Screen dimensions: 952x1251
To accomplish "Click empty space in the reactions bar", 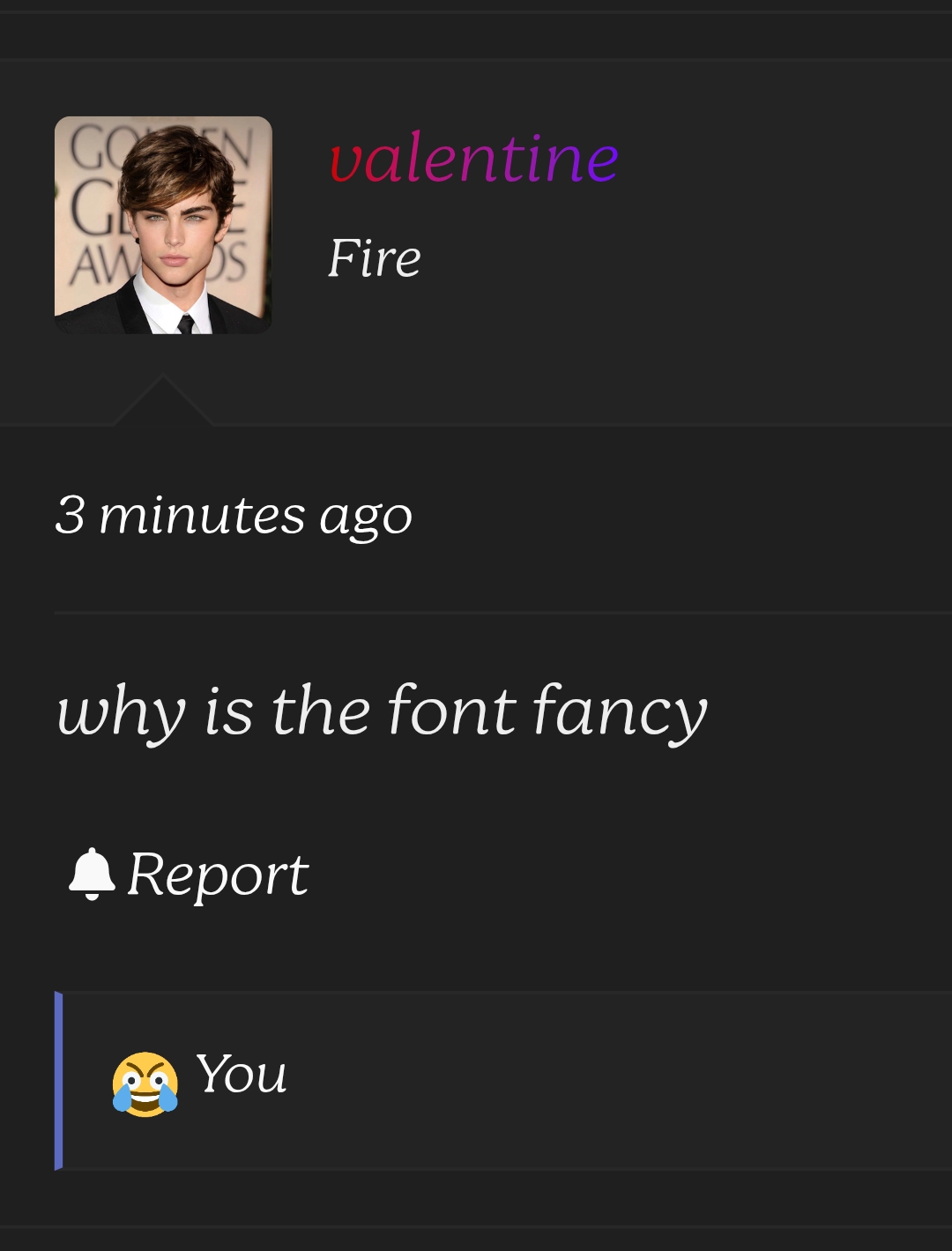I will coord(617,1081).
